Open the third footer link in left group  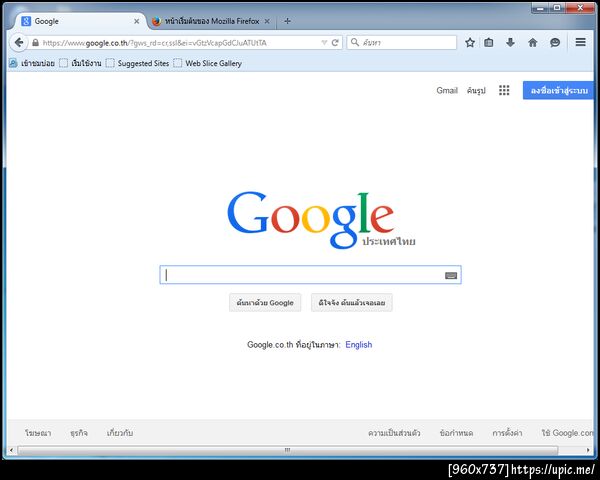[x=120, y=433]
